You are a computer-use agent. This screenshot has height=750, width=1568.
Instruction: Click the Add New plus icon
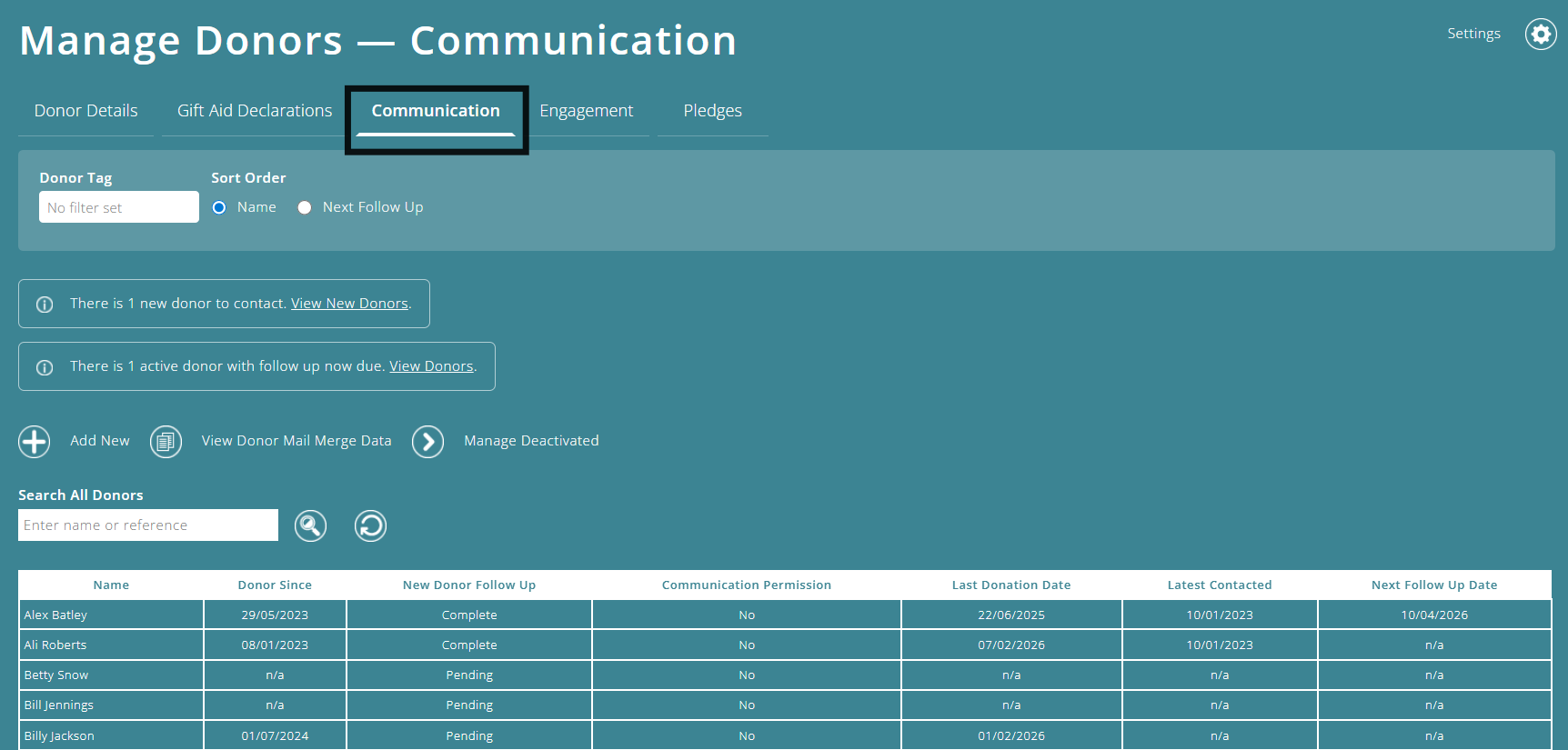(x=35, y=442)
